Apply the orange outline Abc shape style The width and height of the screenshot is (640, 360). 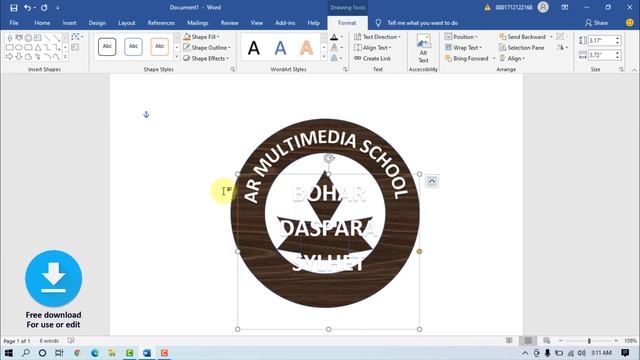pos(160,47)
